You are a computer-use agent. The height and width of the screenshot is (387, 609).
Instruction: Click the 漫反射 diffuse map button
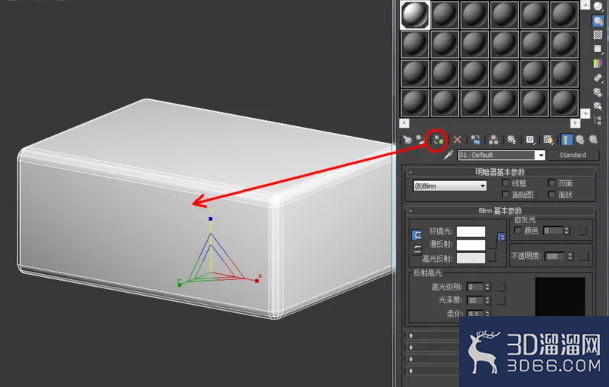492,245
